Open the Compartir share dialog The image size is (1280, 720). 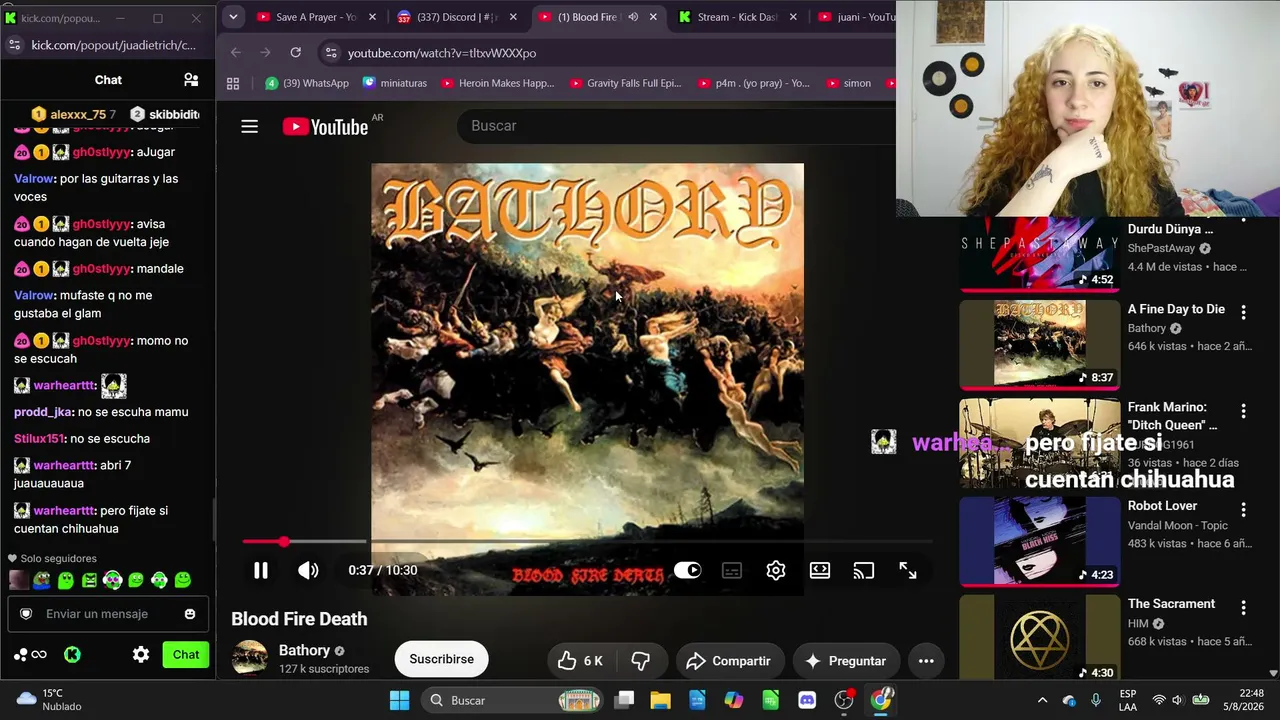click(x=728, y=661)
